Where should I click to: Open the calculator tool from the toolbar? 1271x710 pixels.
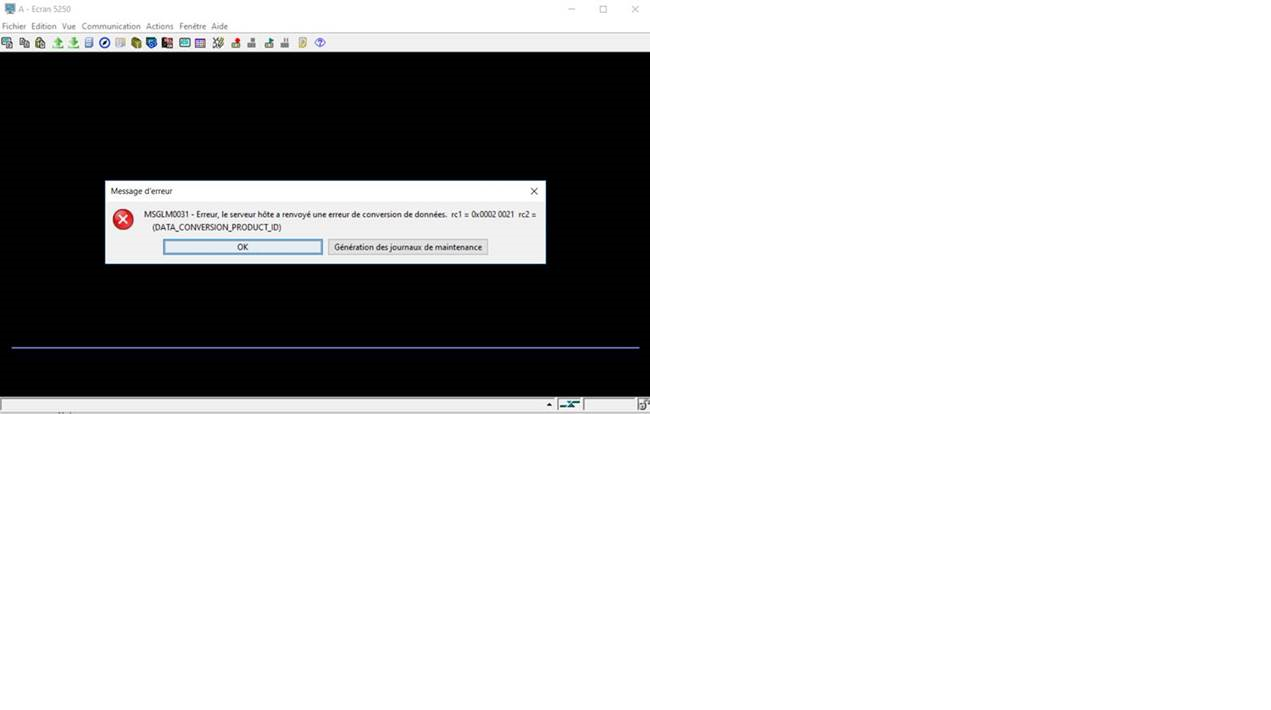[x=89, y=42]
